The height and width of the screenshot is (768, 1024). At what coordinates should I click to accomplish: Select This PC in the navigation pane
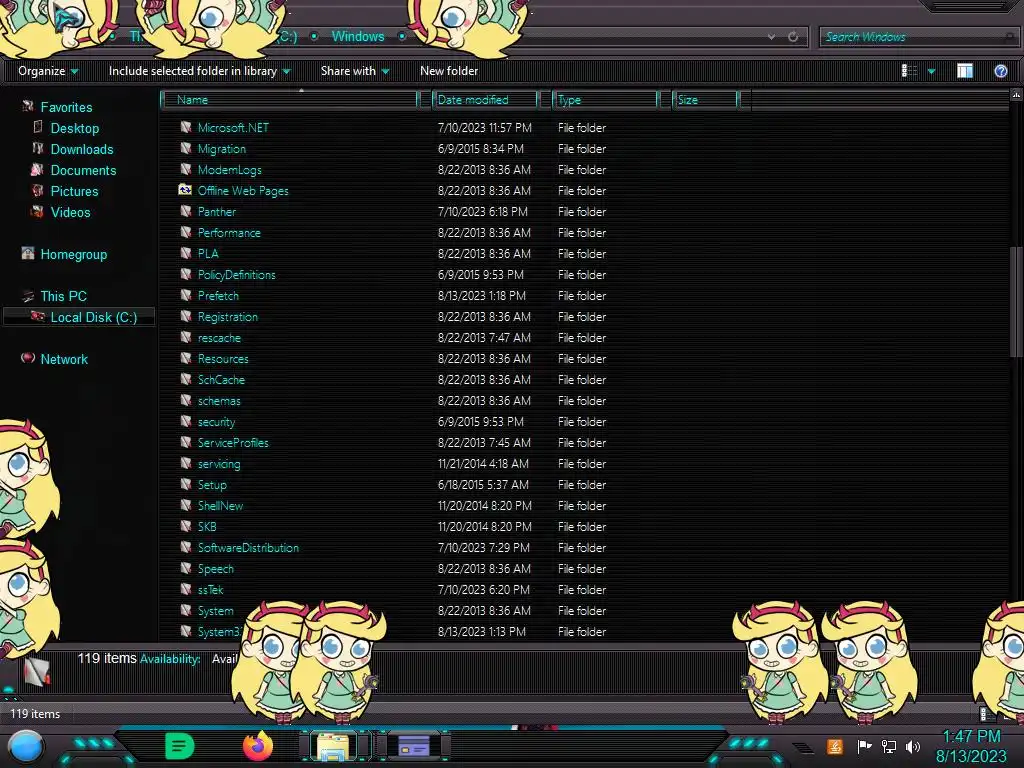[x=63, y=296]
